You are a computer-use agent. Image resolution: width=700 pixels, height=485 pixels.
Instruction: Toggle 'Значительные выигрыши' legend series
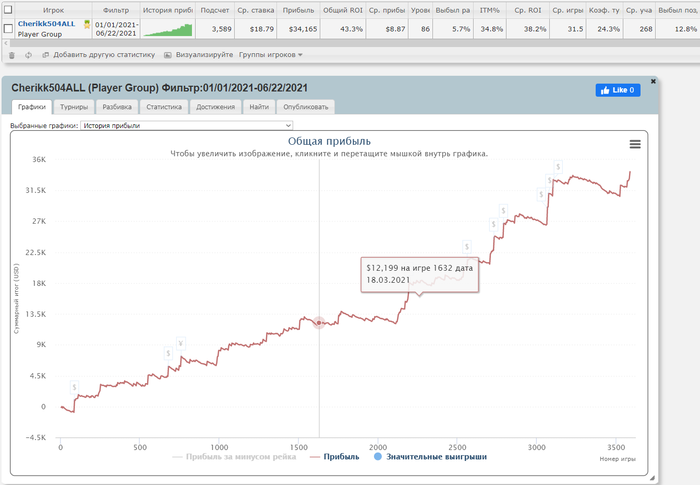coord(430,456)
